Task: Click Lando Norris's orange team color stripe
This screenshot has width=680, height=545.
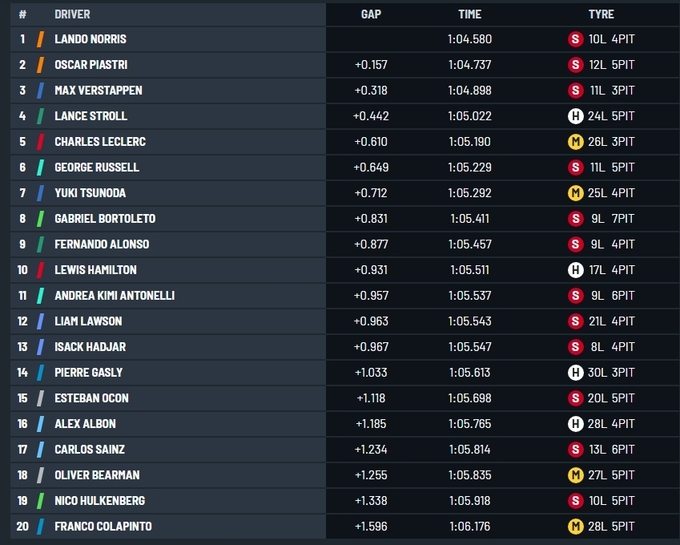Action: click(x=40, y=39)
